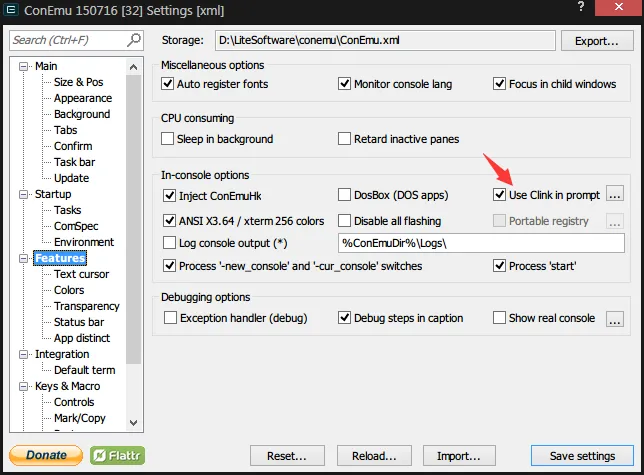Click the Reload... button
This screenshot has height=475, width=644.
click(374, 456)
